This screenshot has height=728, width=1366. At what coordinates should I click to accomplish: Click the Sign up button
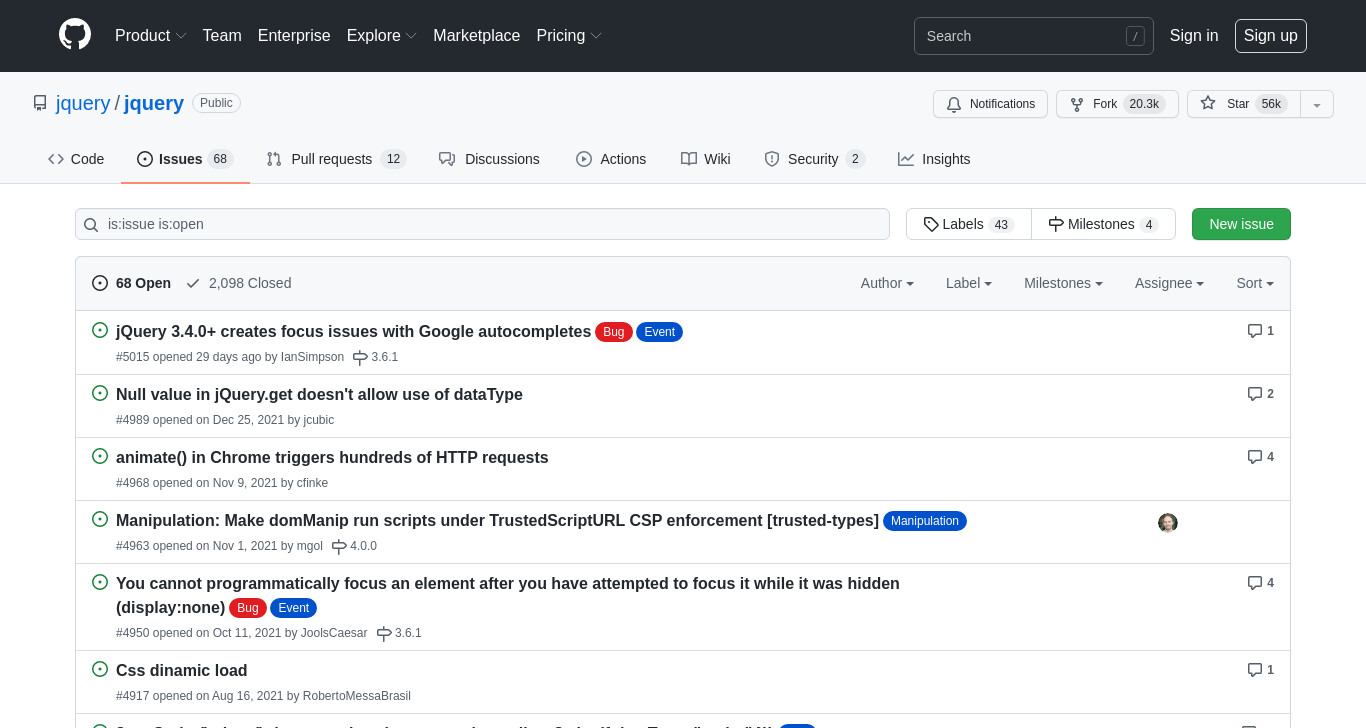point(1270,36)
